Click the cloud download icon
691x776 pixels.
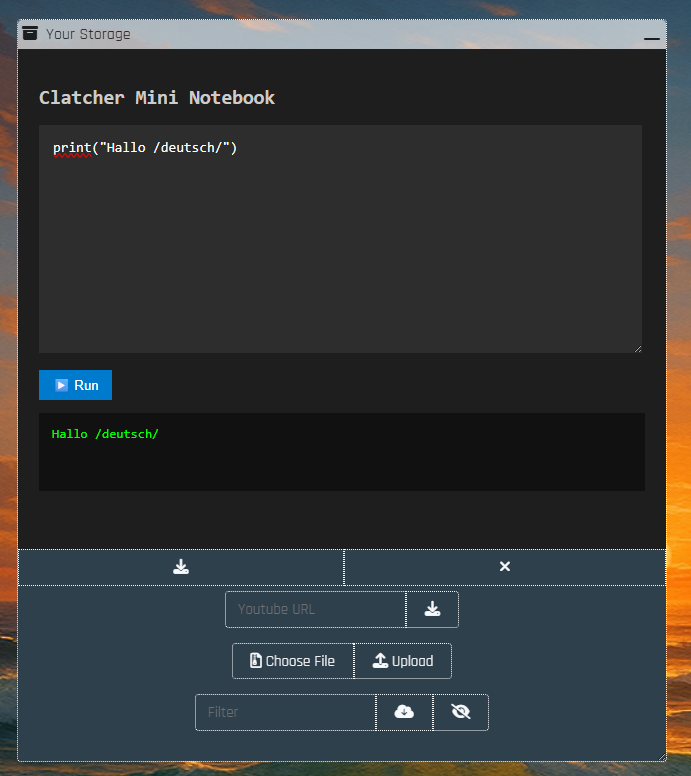coord(404,712)
